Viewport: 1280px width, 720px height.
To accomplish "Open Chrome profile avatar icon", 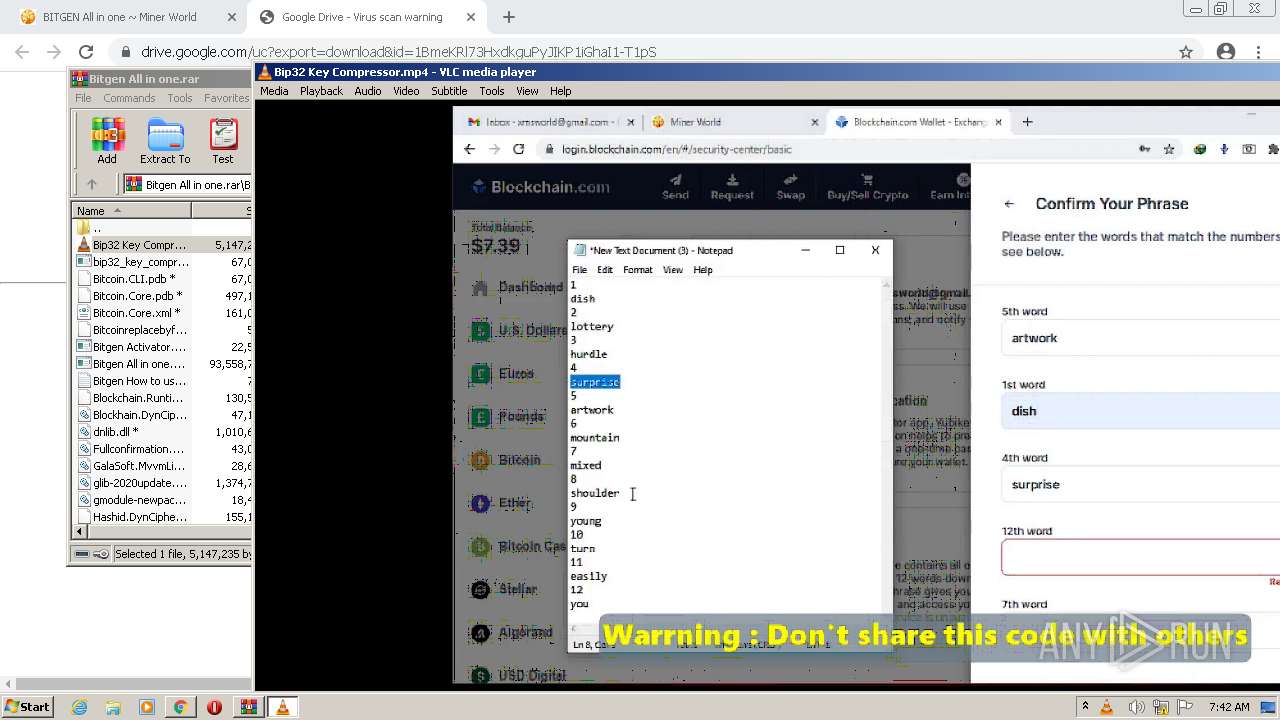I will click(1226, 52).
